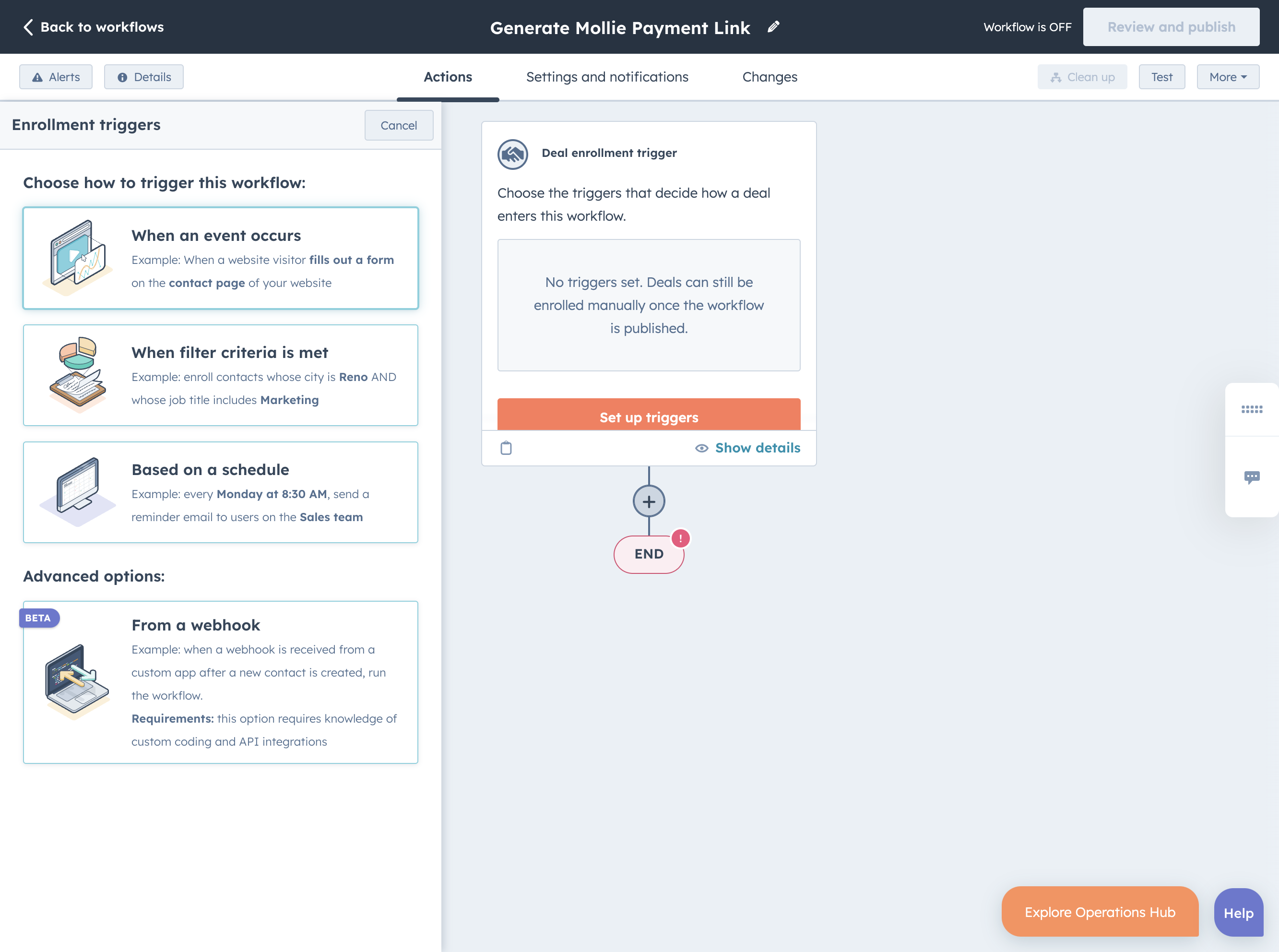The image size is (1279, 952).
Task: Open the comments speech bubble icon
Action: (1251, 477)
